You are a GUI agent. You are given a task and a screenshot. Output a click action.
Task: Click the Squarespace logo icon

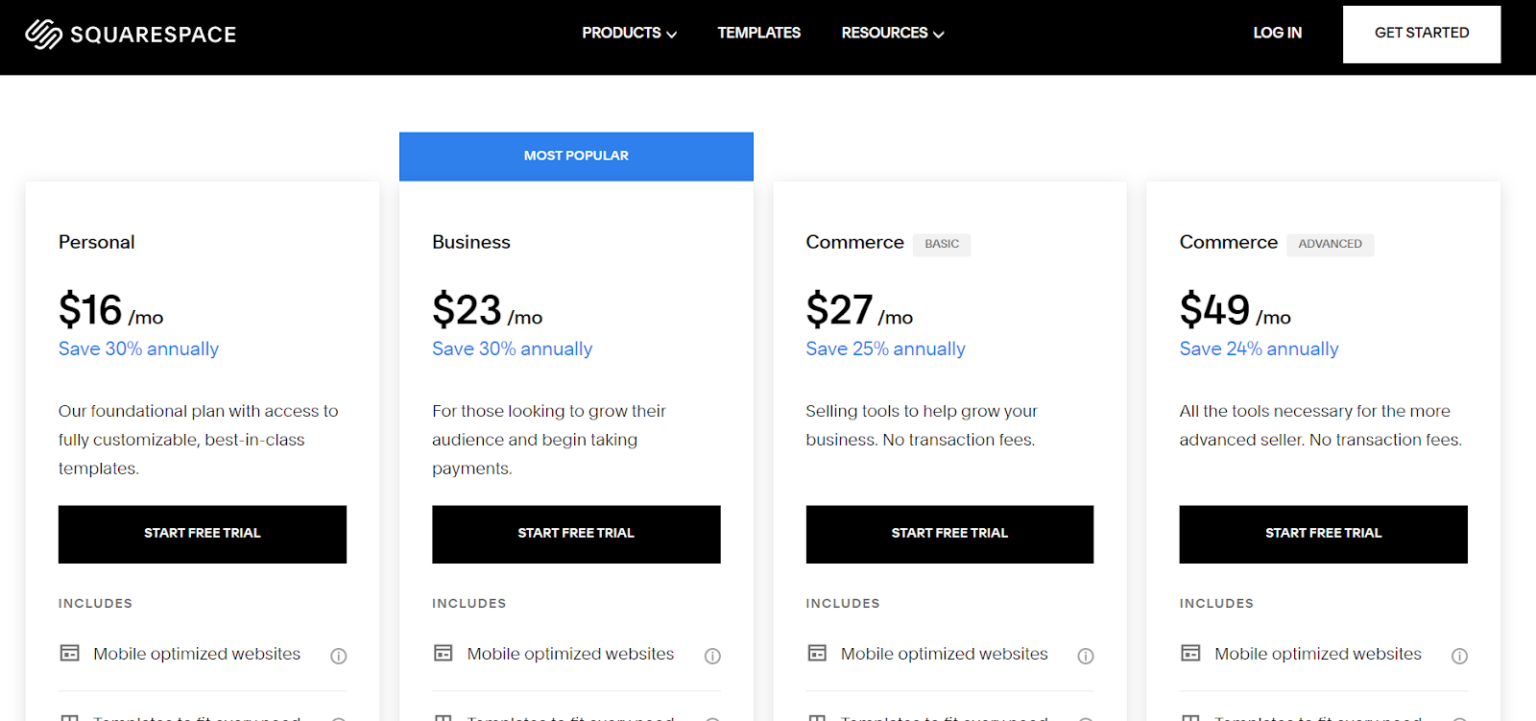pyautogui.click(x=42, y=33)
